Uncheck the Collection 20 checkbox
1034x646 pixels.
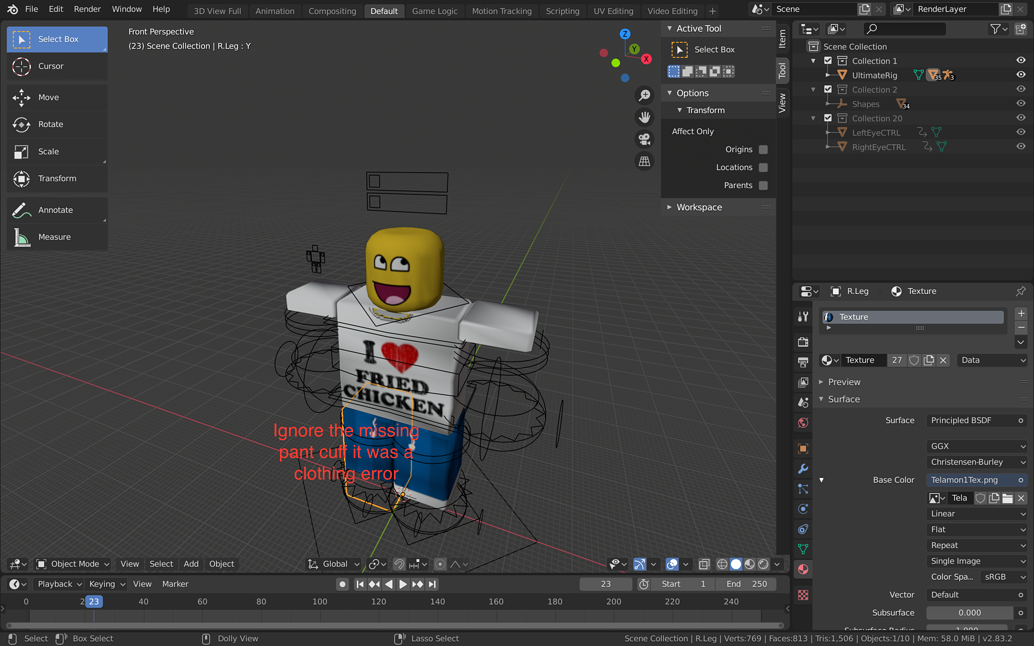coord(826,117)
